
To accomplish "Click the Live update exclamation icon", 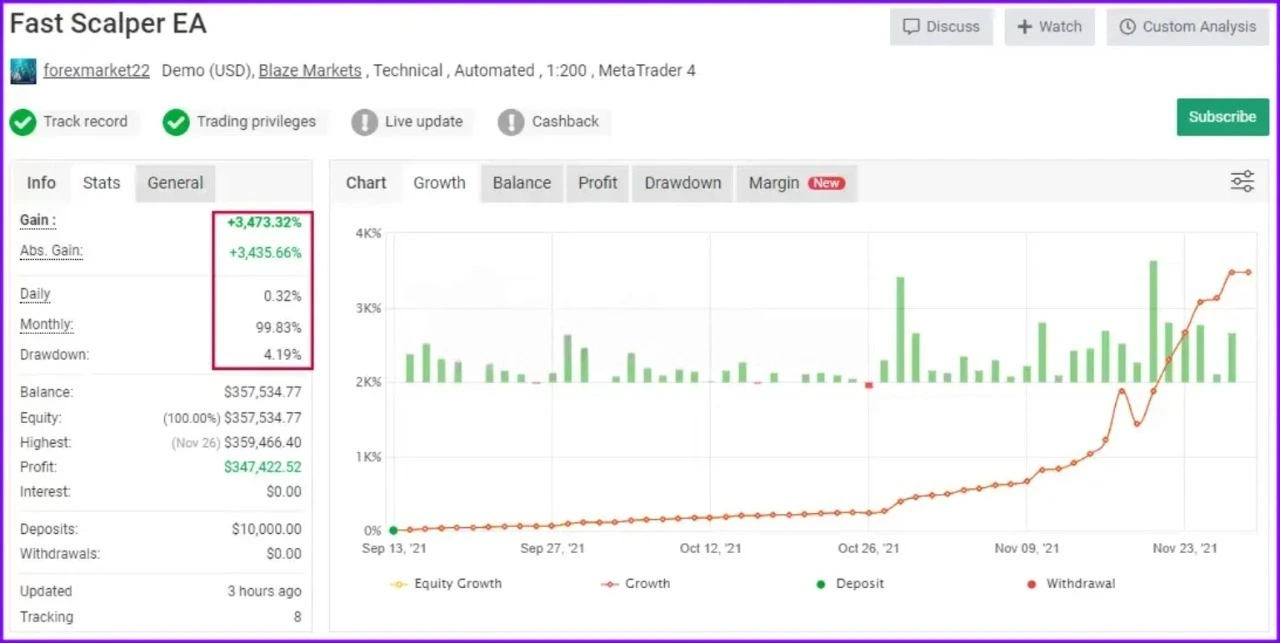I will click(x=364, y=122).
